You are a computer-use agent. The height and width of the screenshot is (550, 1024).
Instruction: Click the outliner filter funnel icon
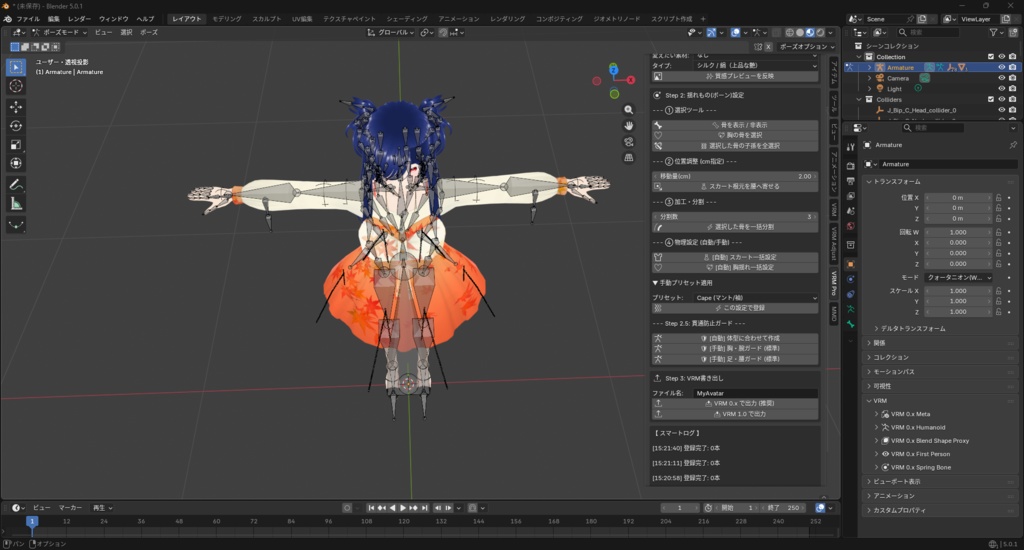tap(993, 32)
